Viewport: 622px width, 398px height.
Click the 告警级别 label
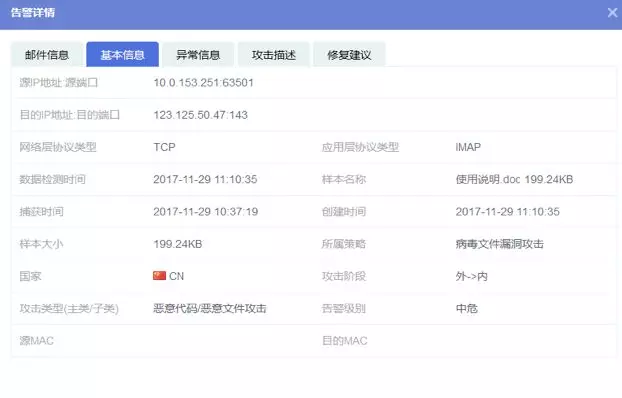coord(344,308)
